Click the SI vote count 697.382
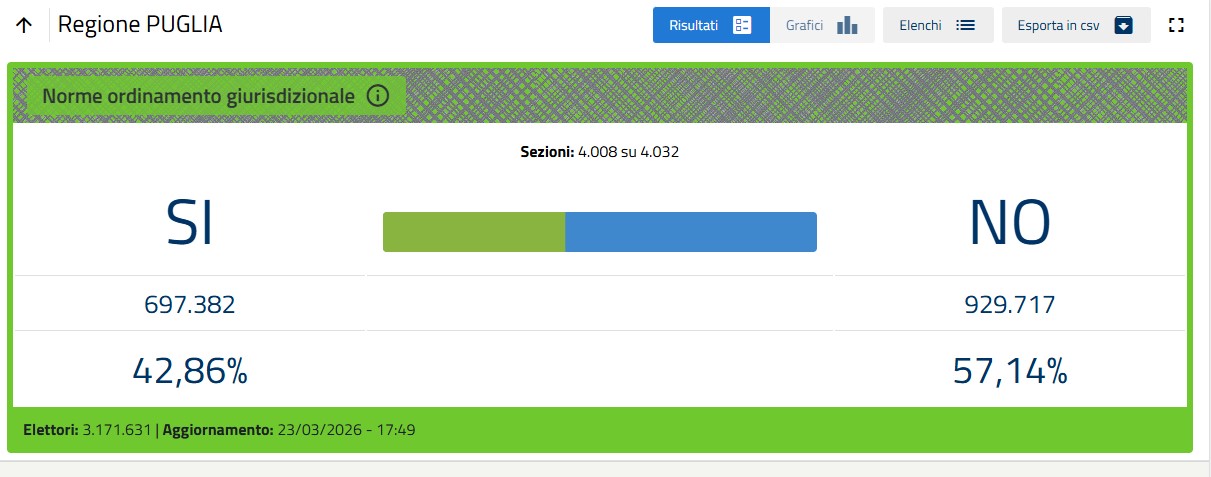This screenshot has width=1211, height=477. pyautogui.click(x=189, y=305)
